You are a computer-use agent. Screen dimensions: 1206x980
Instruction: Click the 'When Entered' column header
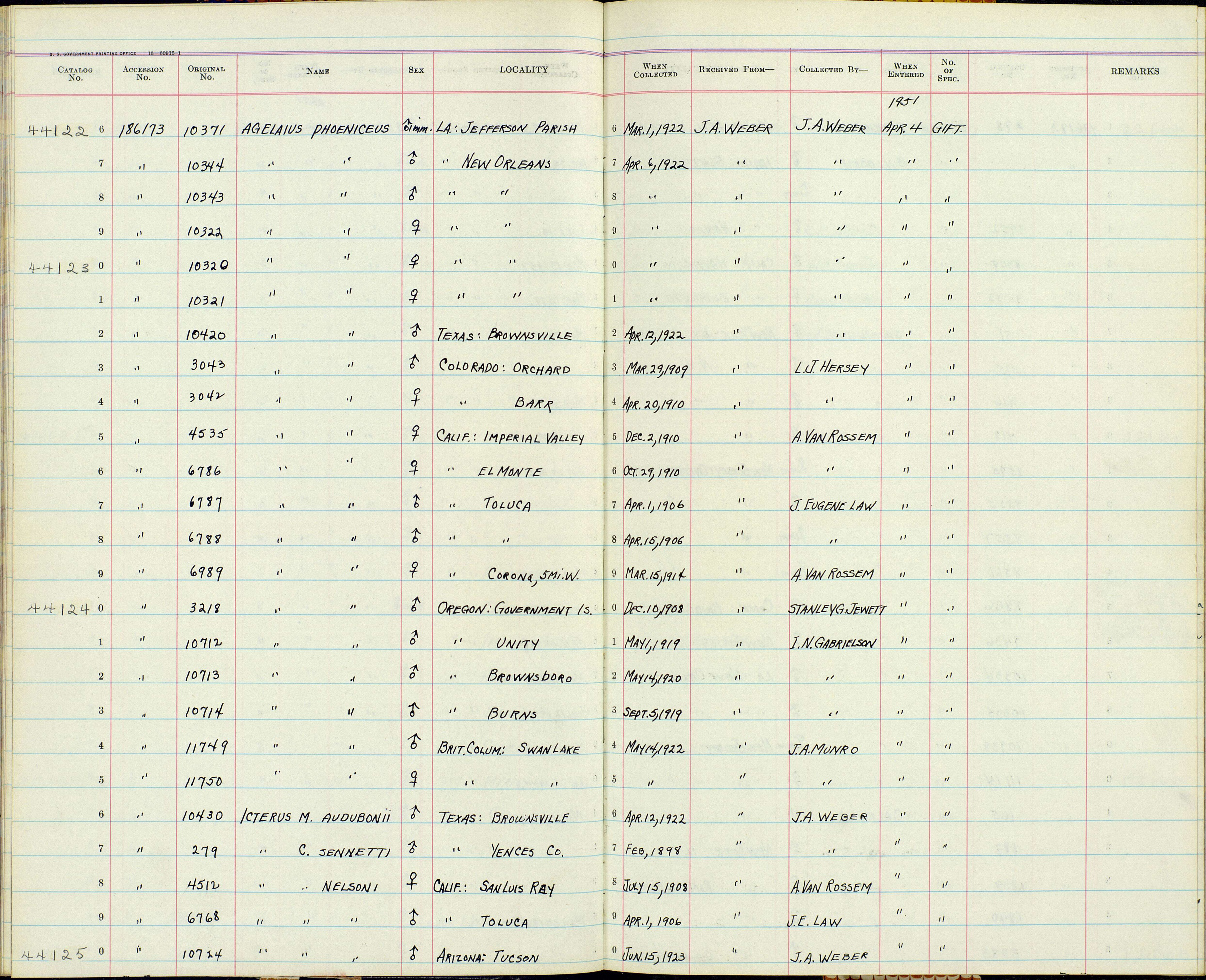(906, 71)
